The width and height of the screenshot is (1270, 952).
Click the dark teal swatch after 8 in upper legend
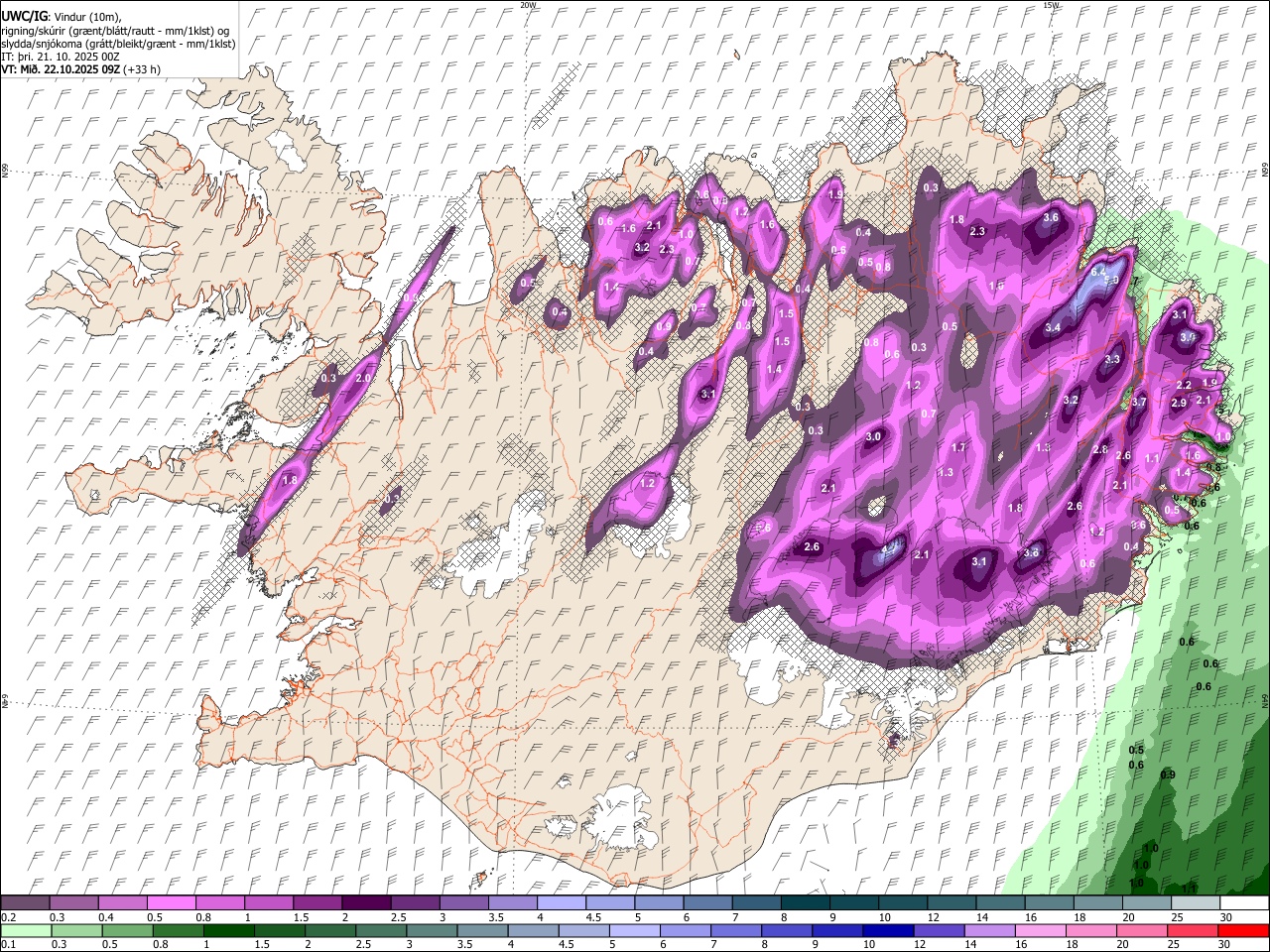coord(805,903)
